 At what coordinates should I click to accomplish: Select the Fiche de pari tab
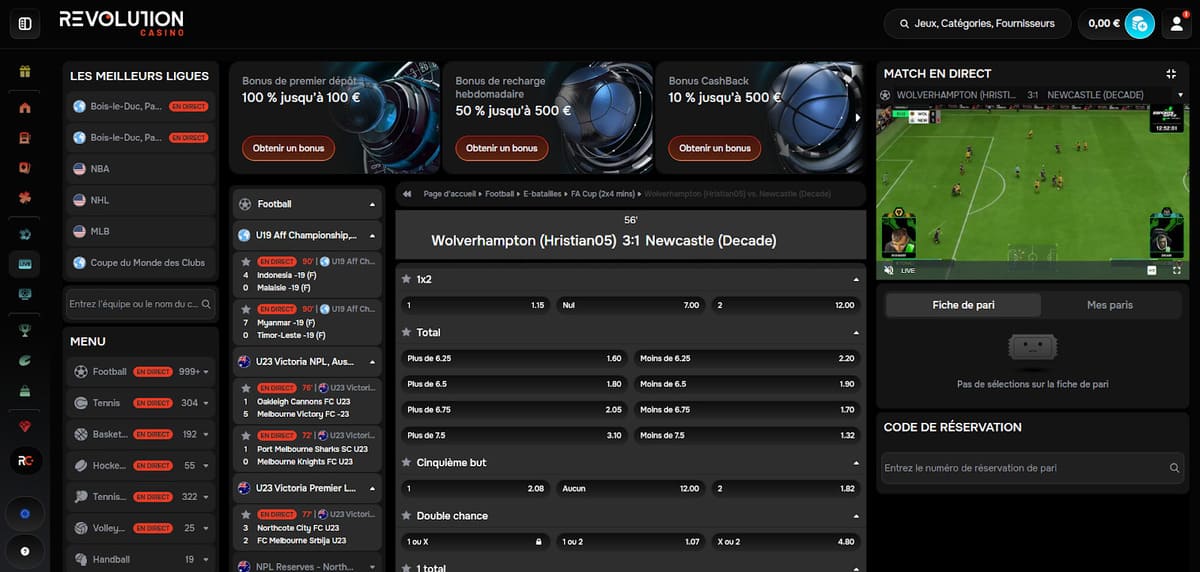[962, 305]
